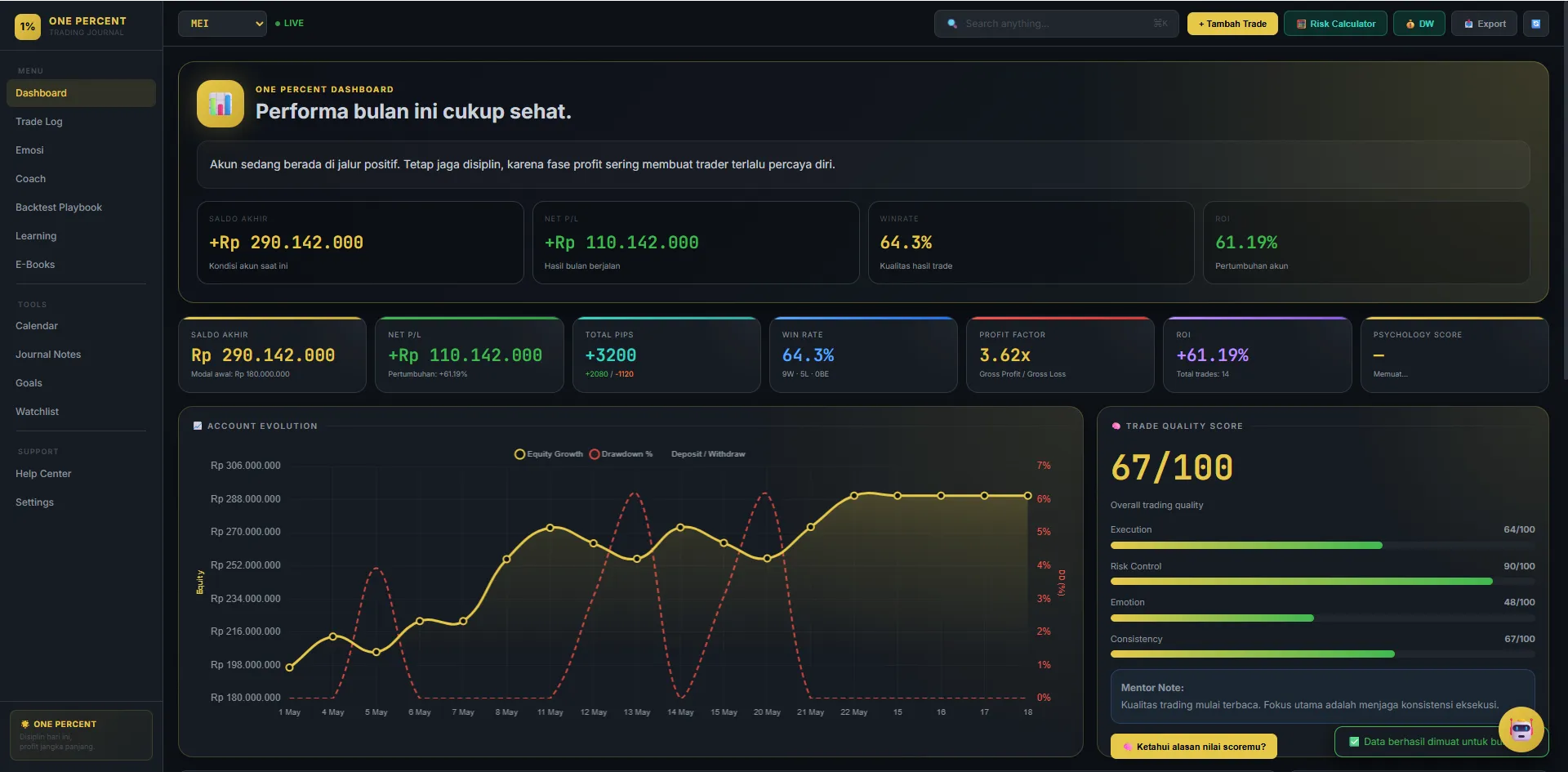Click the 13 May x-axis label
The height and width of the screenshot is (772, 1568).
[x=637, y=712]
